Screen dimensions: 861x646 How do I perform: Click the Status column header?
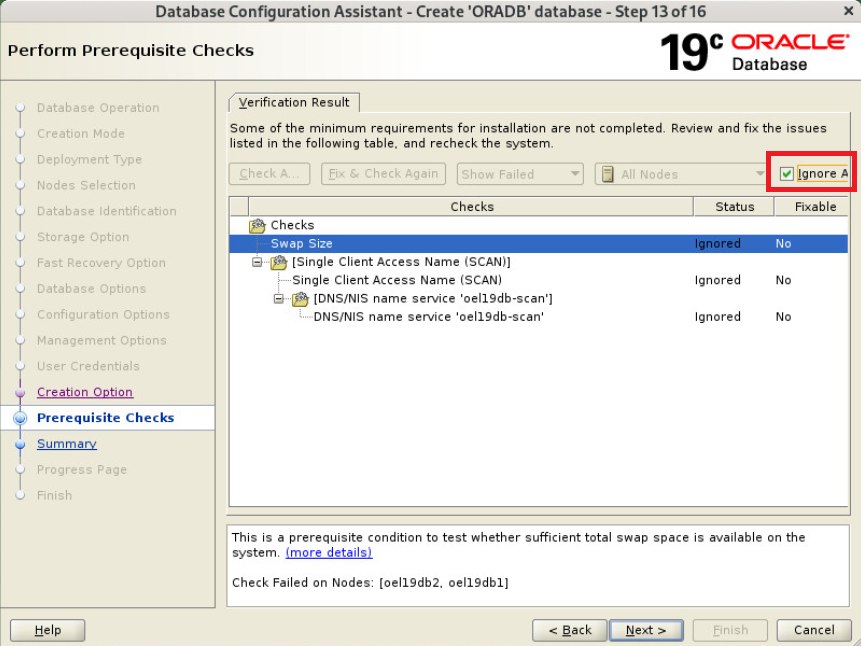734,207
